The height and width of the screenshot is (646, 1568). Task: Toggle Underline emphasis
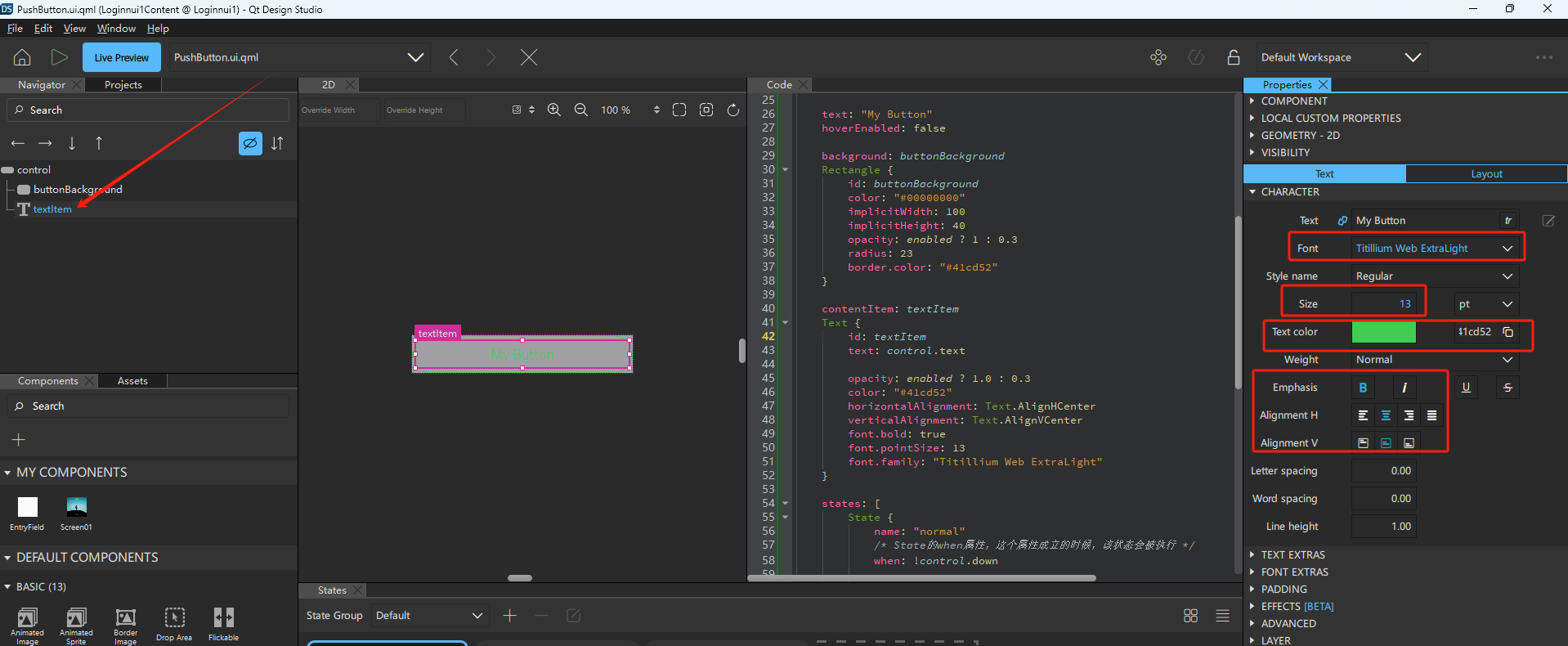click(x=1466, y=388)
